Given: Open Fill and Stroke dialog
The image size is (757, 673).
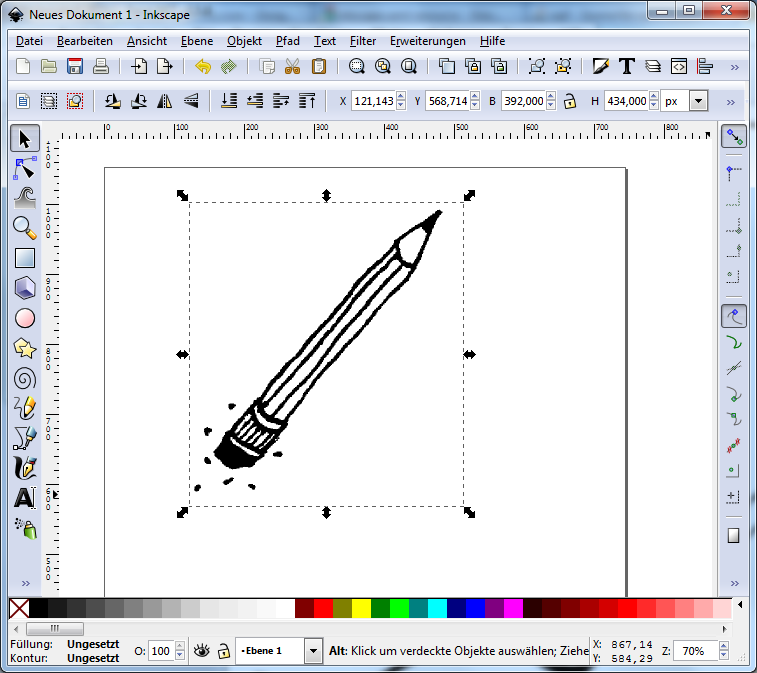Looking at the screenshot, I should pos(601,66).
